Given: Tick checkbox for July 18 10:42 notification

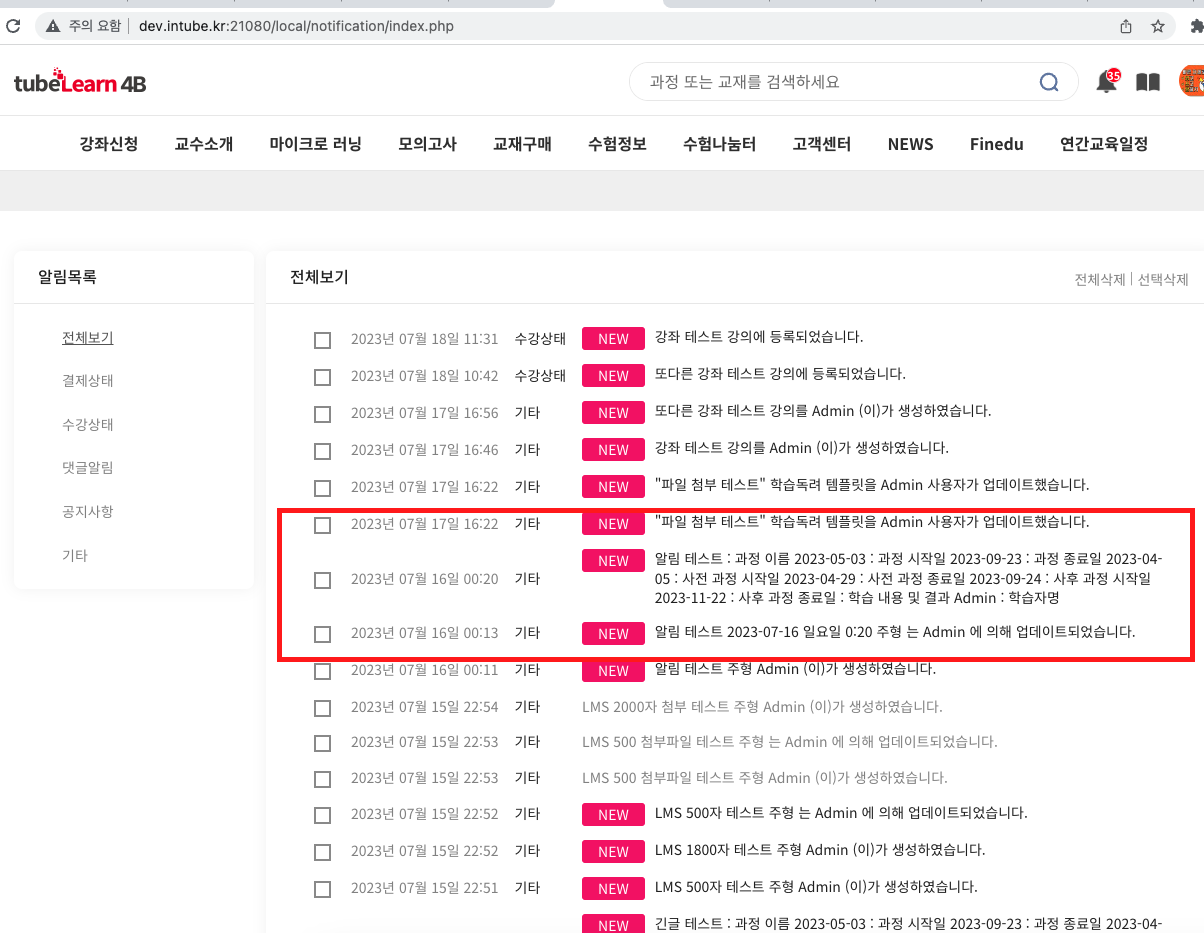Looking at the screenshot, I should (322, 377).
